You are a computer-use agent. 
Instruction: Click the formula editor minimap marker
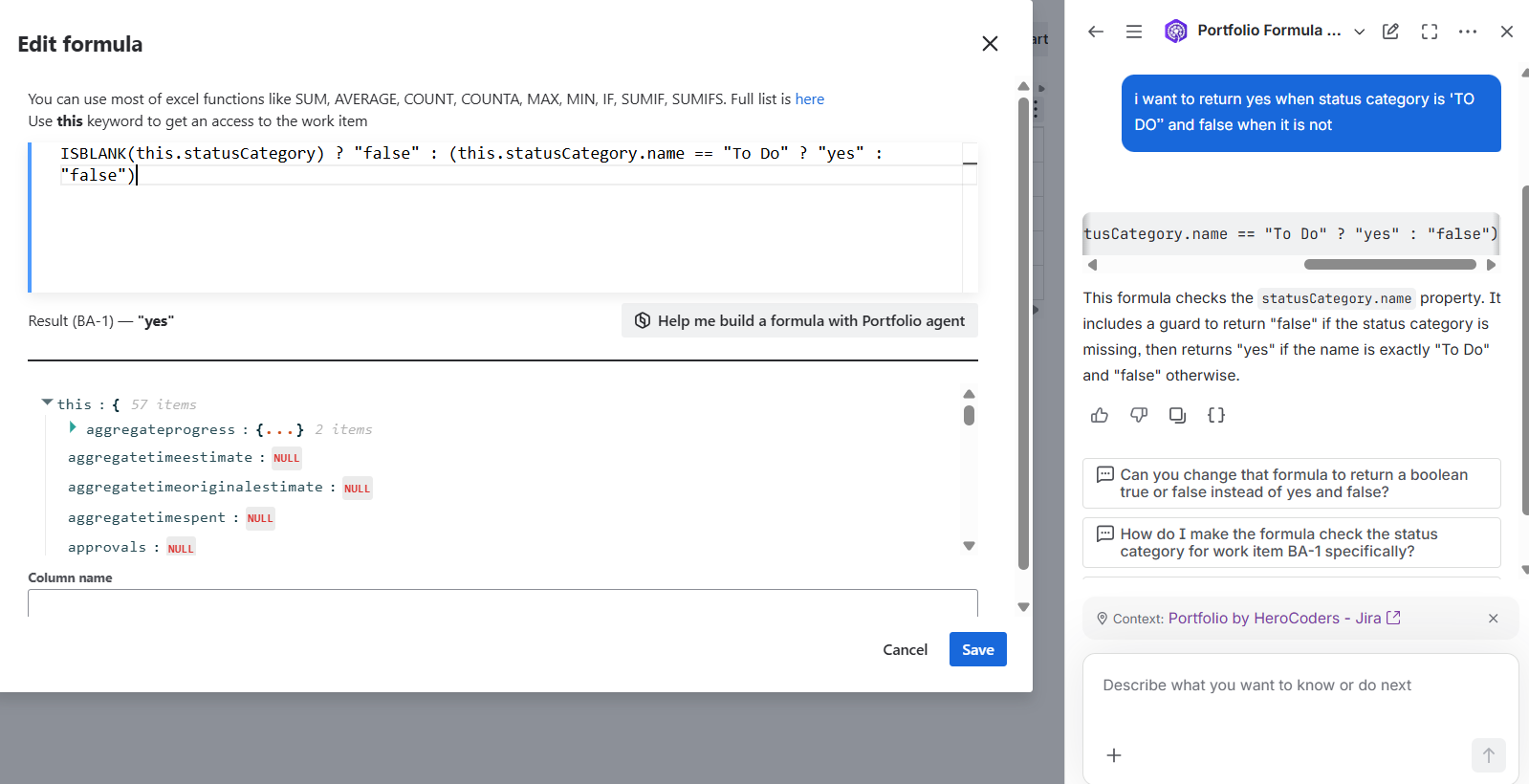click(x=970, y=163)
